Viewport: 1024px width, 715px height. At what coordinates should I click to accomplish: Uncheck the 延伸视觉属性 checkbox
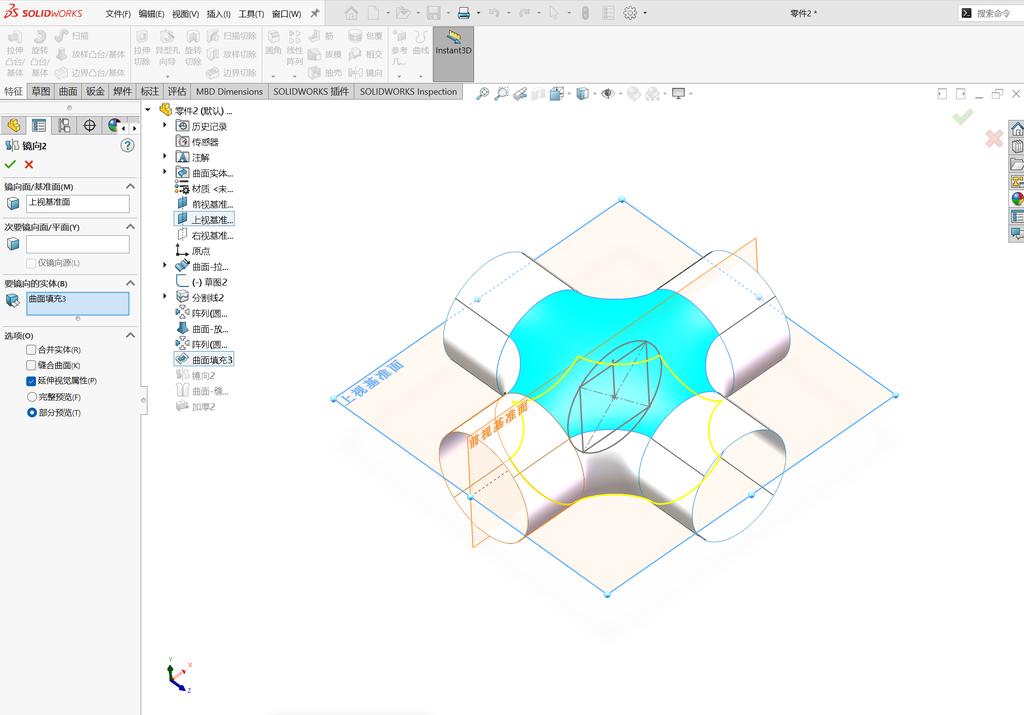[x=31, y=381]
